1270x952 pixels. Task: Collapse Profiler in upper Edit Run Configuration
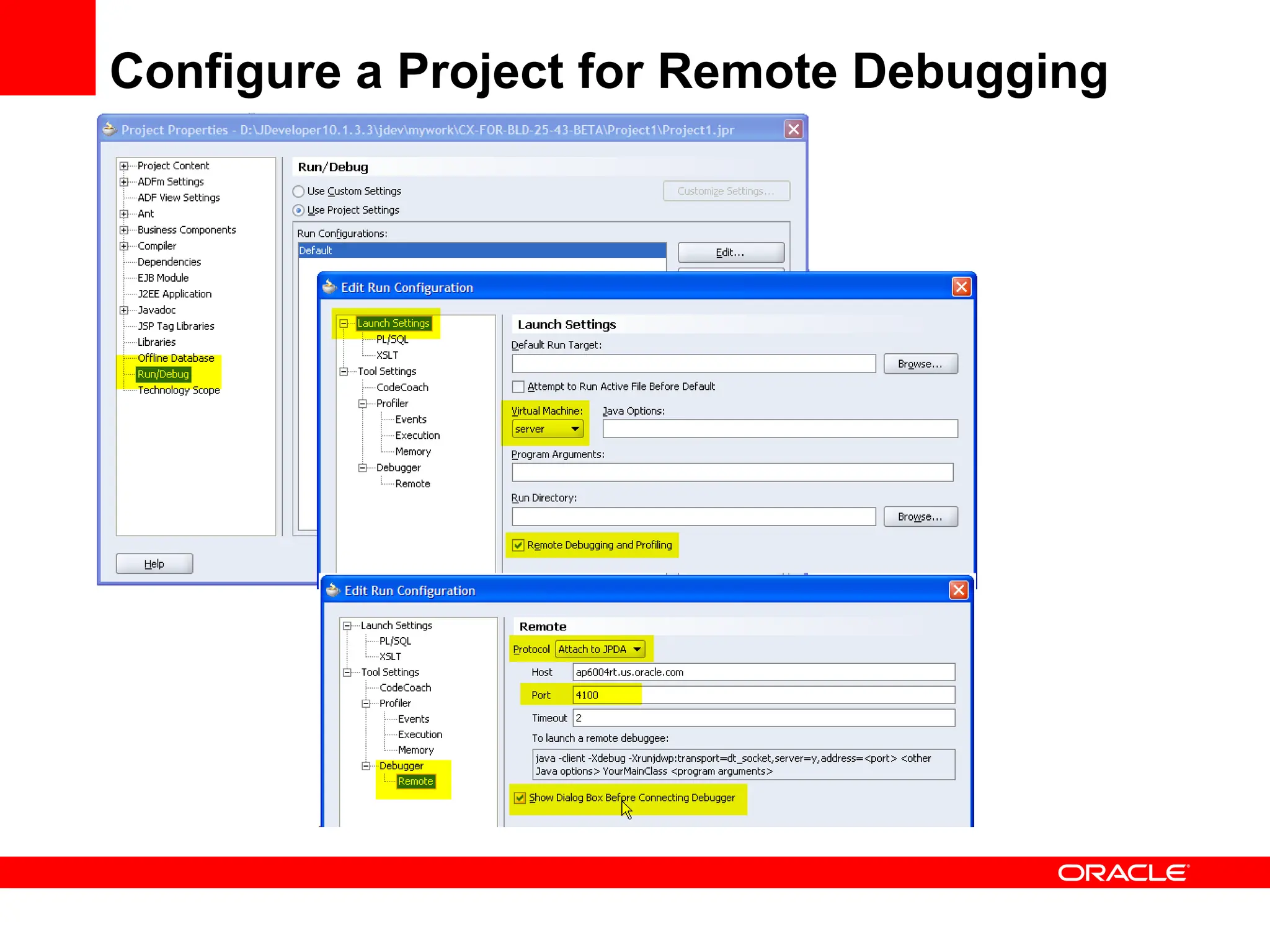click(x=363, y=404)
